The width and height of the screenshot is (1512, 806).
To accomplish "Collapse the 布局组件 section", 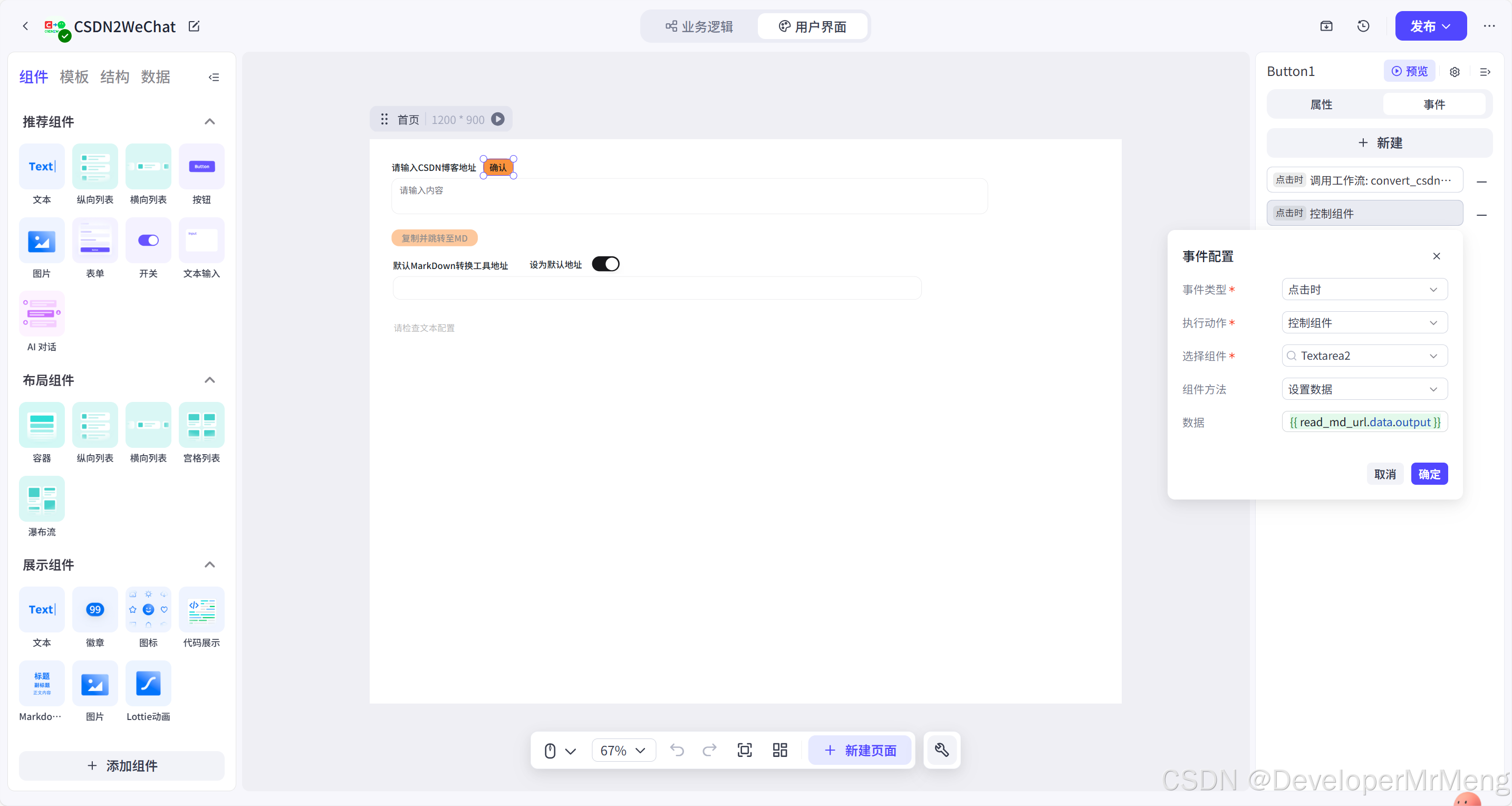I will tap(209, 380).
